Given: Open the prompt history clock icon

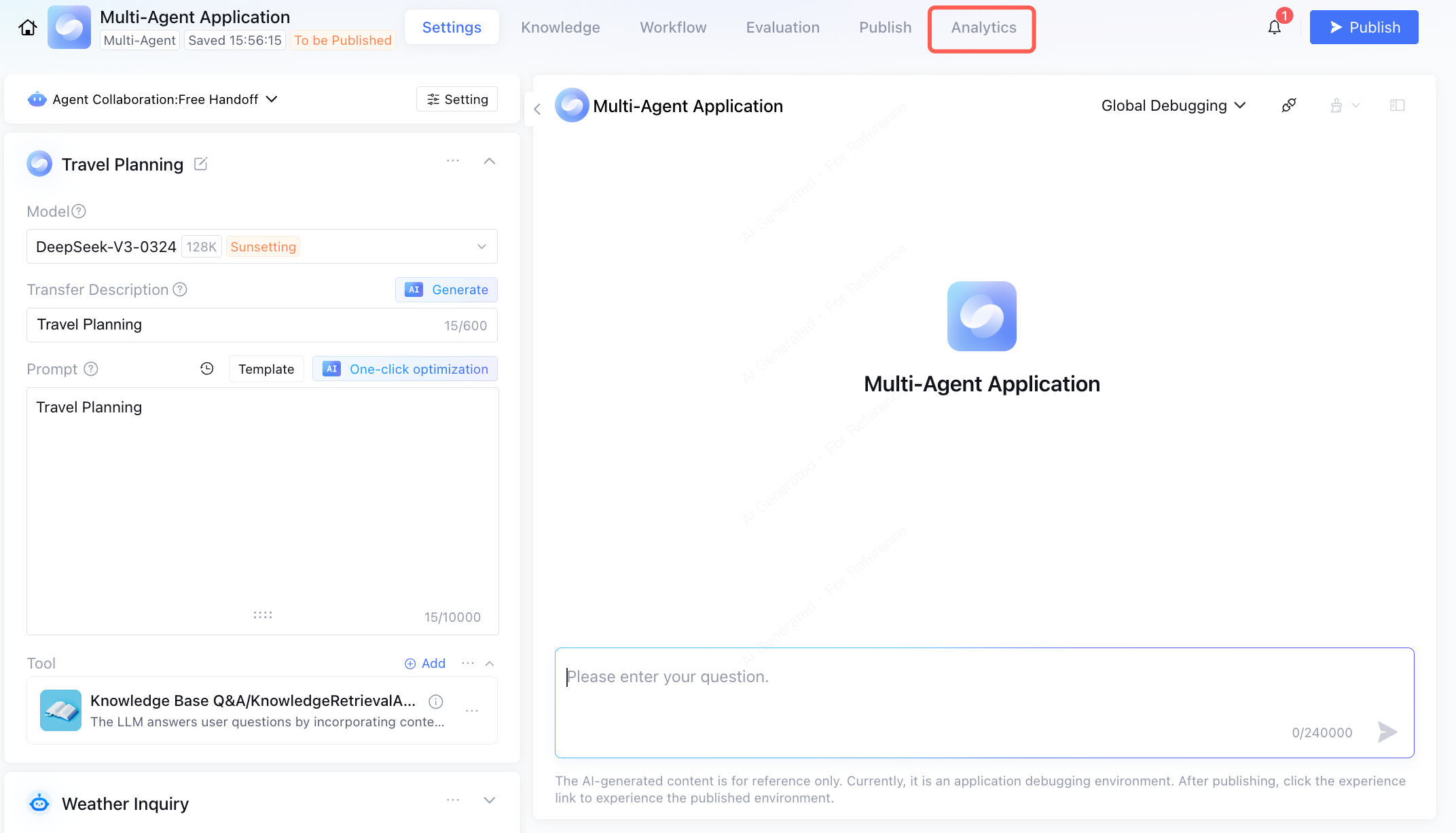Looking at the screenshot, I should click(x=207, y=368).
